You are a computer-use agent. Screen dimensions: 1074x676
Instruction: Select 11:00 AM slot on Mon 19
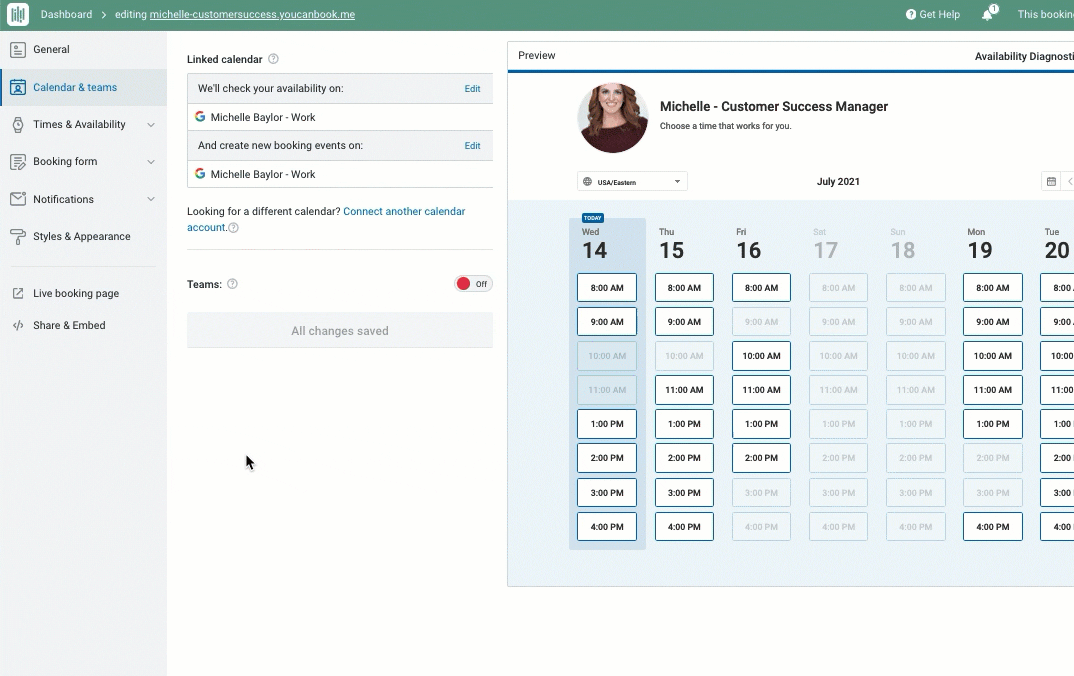(992, 390)
